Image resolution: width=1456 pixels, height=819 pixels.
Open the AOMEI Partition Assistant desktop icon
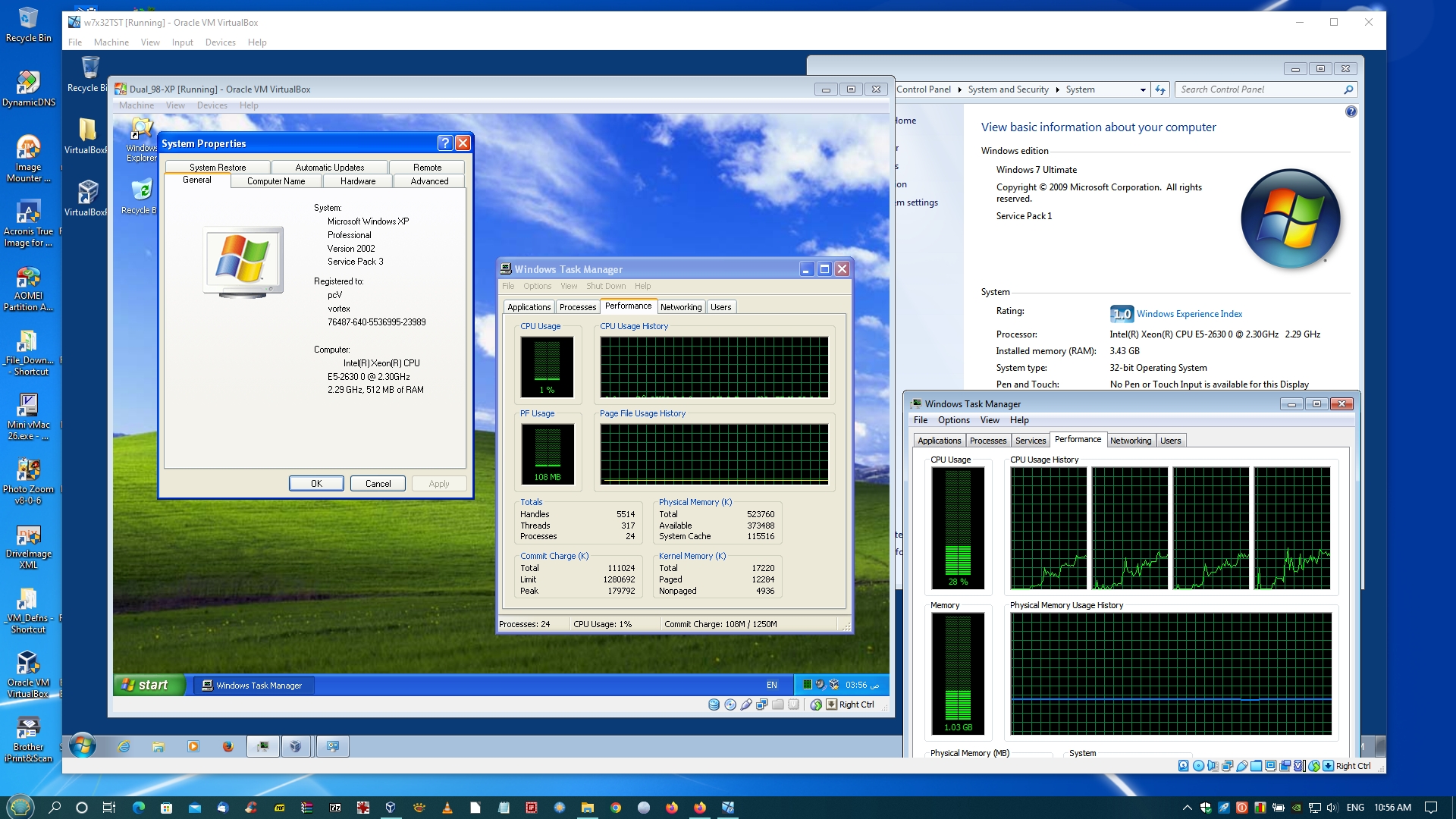pyautogui.click(x=28, y=290)
